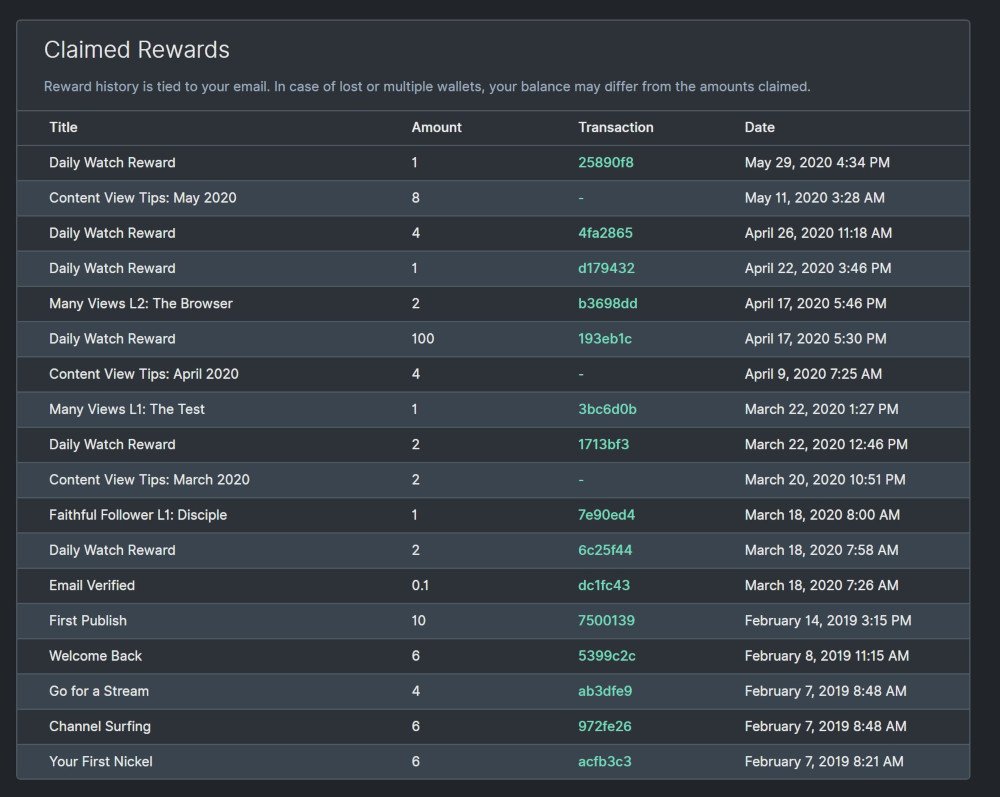The width and height of the screenshot is (1000, 797).
Task: Open transaction link 1713bf3
Action: pos(603,444)
